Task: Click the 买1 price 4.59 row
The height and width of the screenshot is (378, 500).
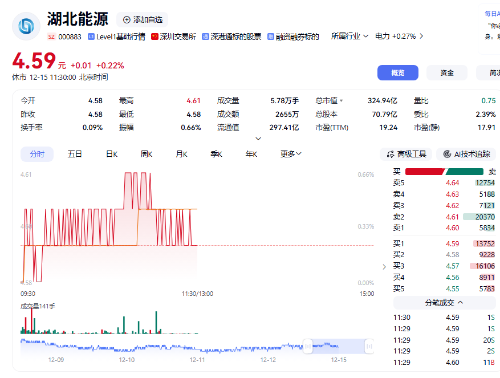Action: click(x=444, y=244)
